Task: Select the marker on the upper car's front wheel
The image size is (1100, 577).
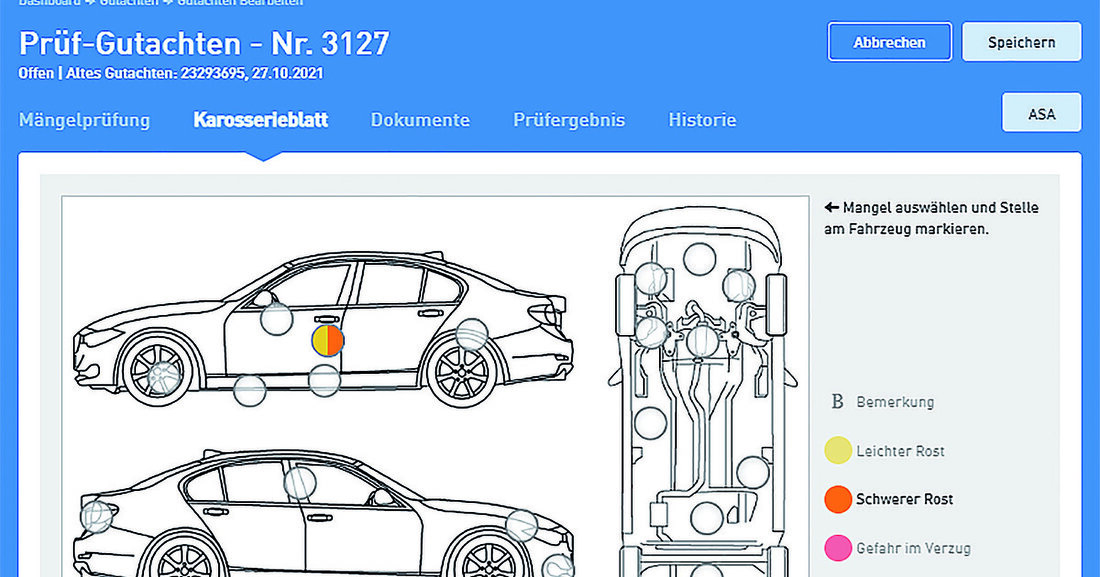Action: 163,376
